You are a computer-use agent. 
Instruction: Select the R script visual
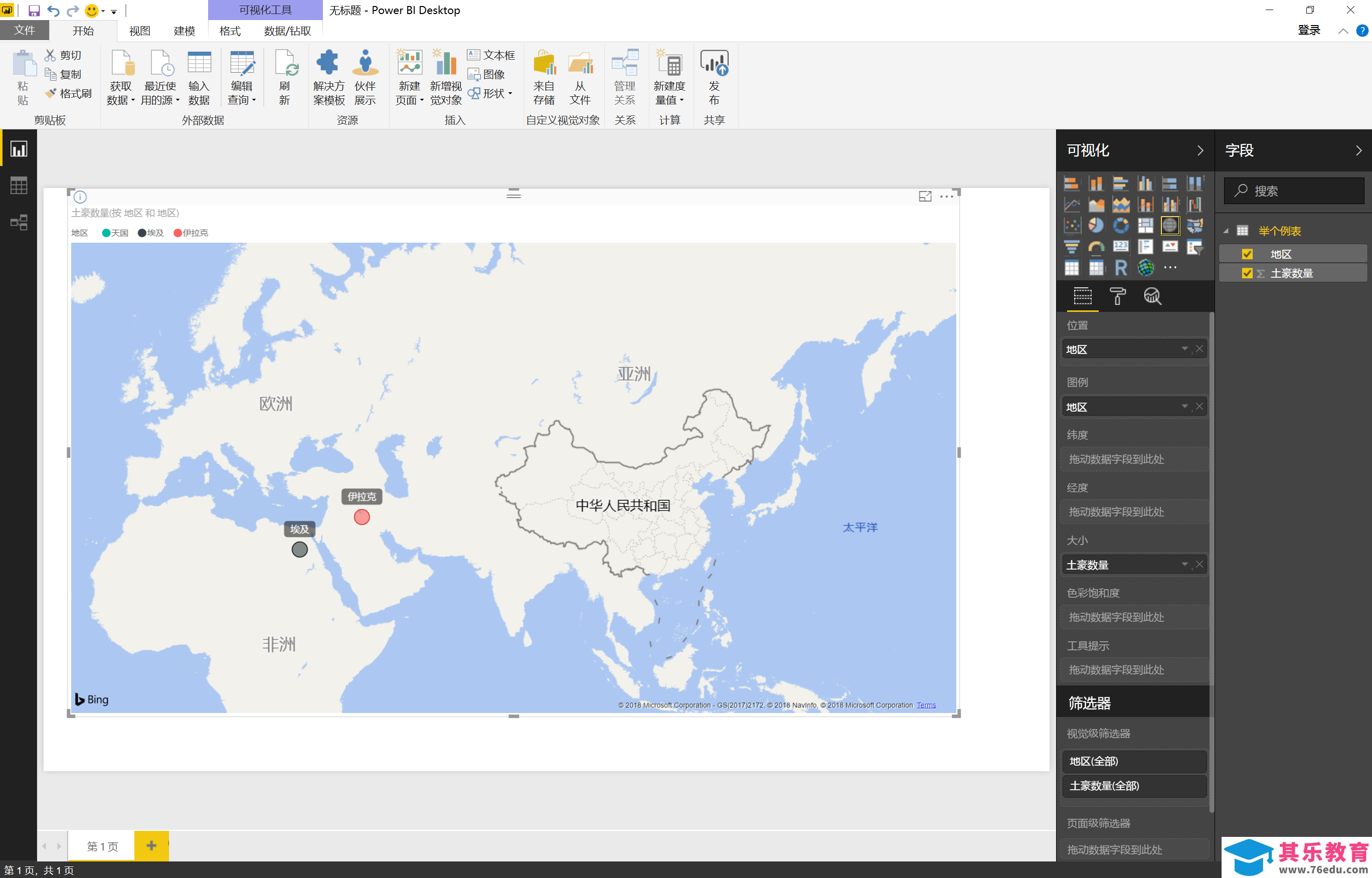click(1121, 268)
